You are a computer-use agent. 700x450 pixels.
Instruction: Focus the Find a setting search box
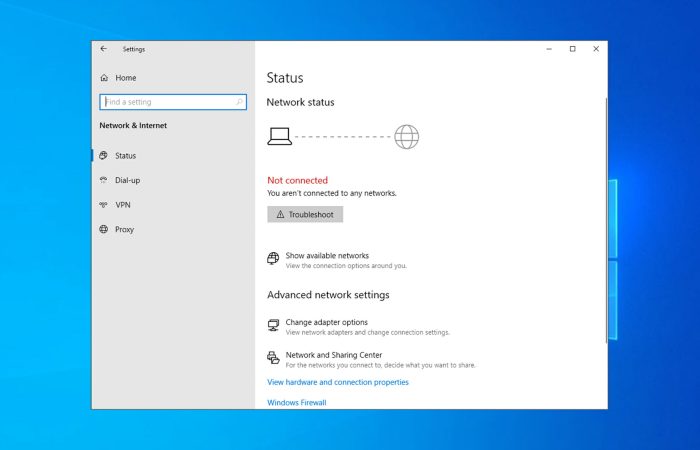click(173, 102)
